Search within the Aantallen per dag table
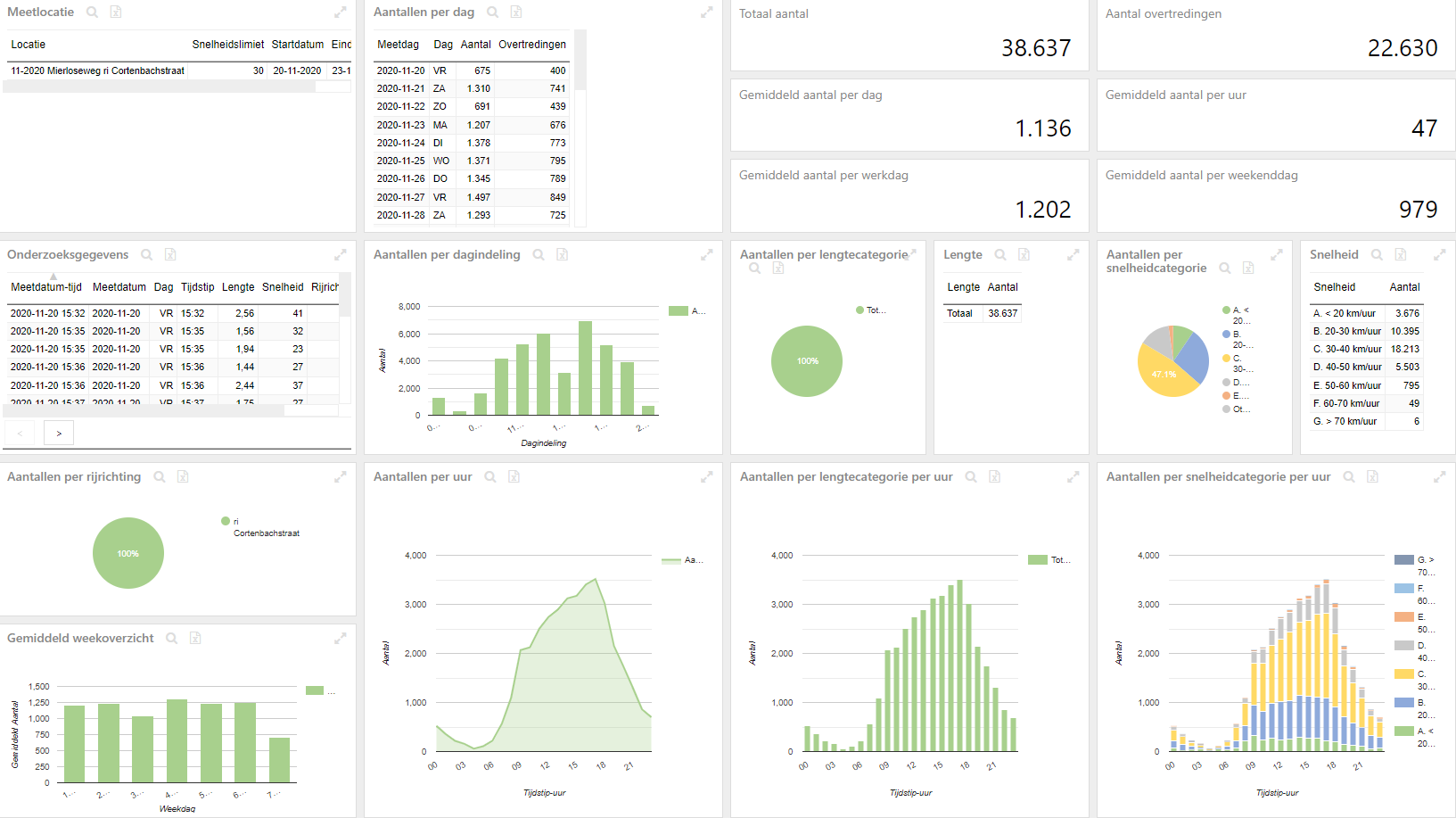This screenshot has height=818, width=1456. 492,12
